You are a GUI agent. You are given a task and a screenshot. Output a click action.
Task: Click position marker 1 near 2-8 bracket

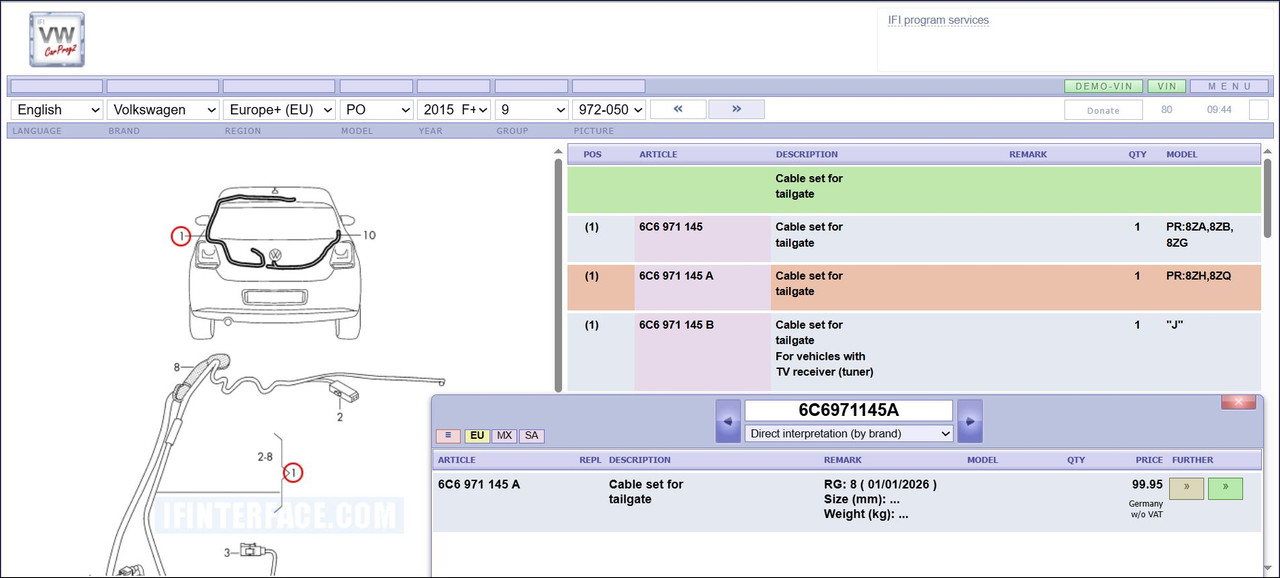293,472
